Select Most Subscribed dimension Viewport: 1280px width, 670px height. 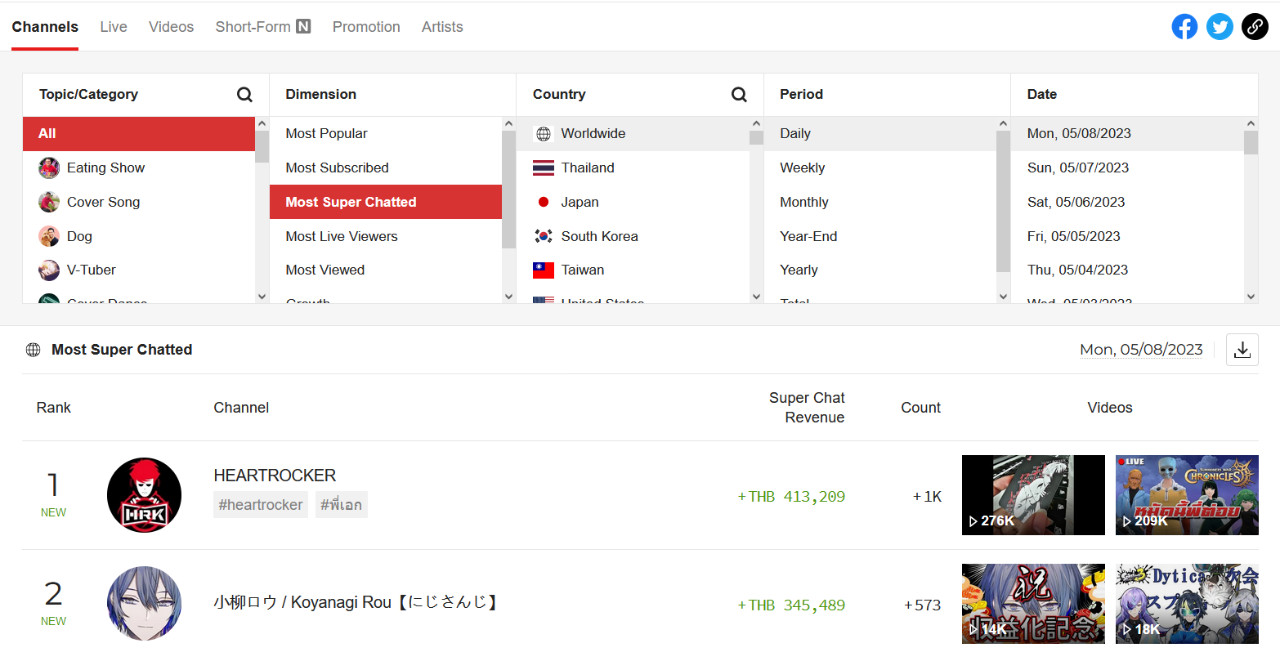386,168
